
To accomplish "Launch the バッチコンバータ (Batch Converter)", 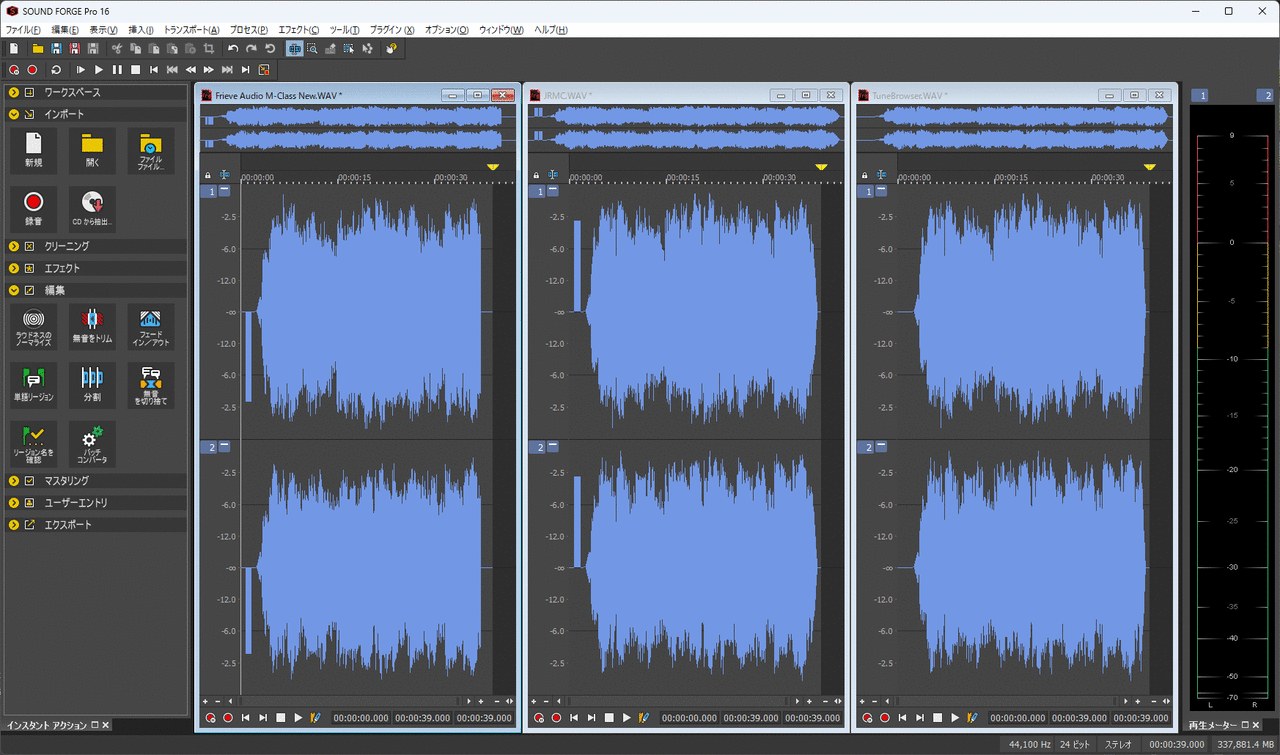I will (x=91, y=444).
